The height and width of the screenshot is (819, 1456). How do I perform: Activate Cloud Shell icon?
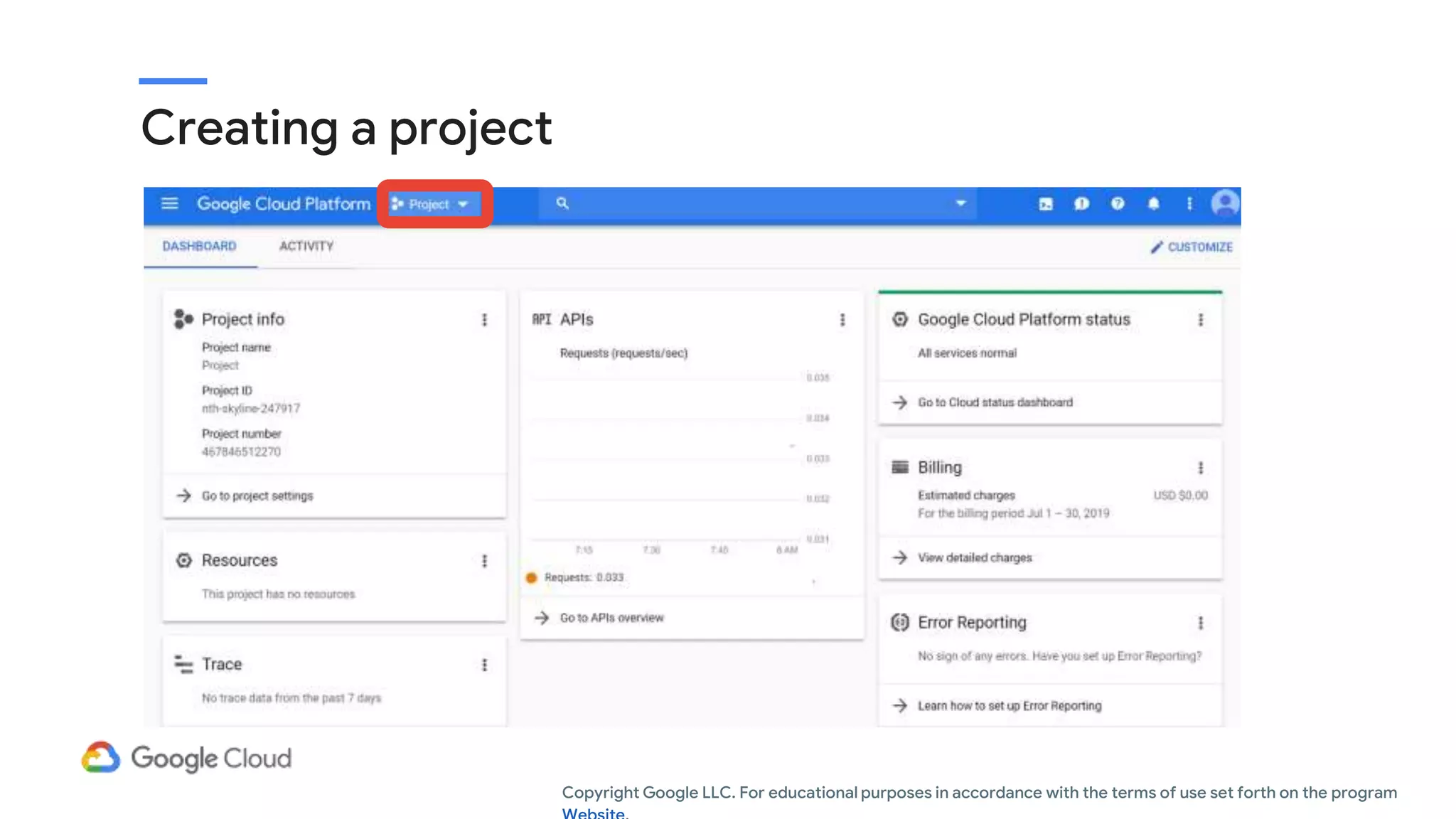1046,204
